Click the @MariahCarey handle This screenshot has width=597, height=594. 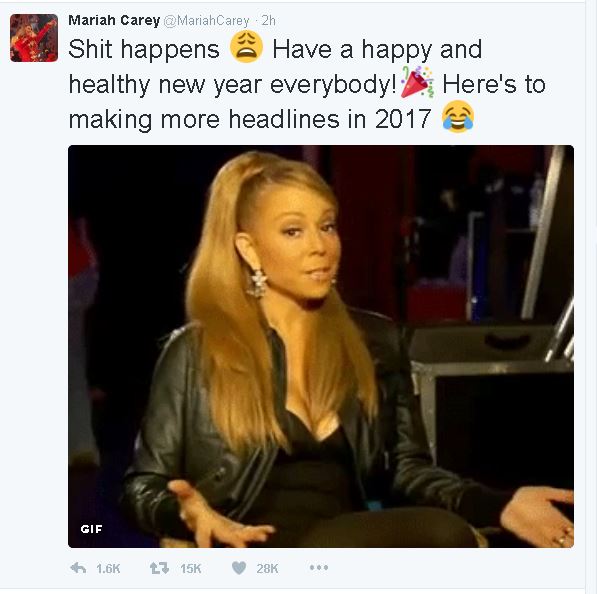click(206, 21)
